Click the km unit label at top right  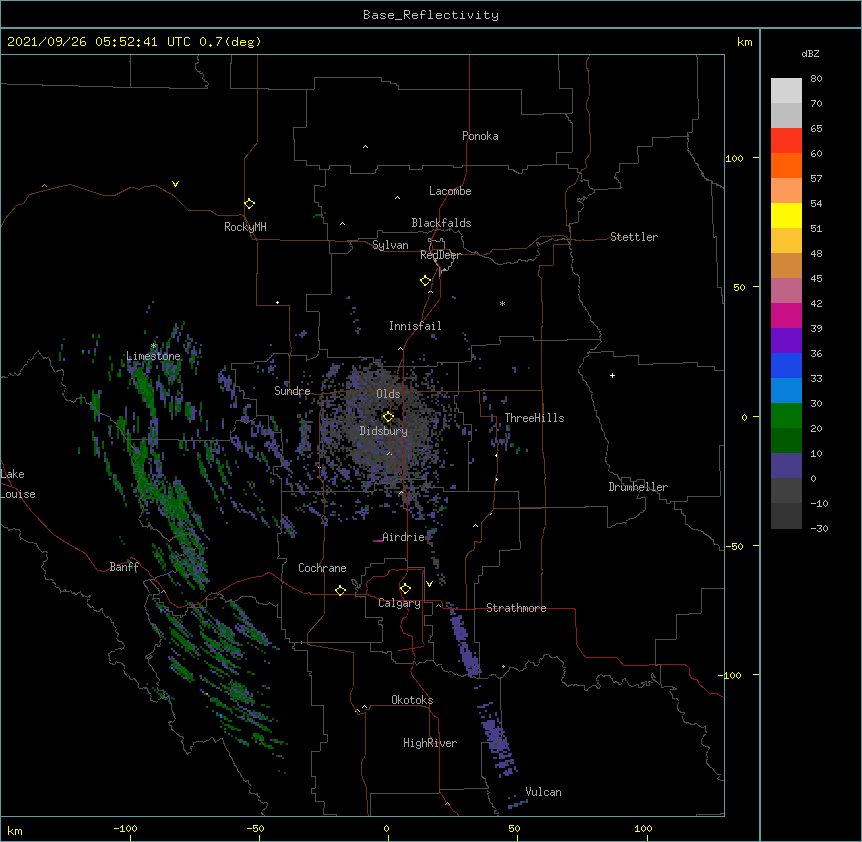744,42
